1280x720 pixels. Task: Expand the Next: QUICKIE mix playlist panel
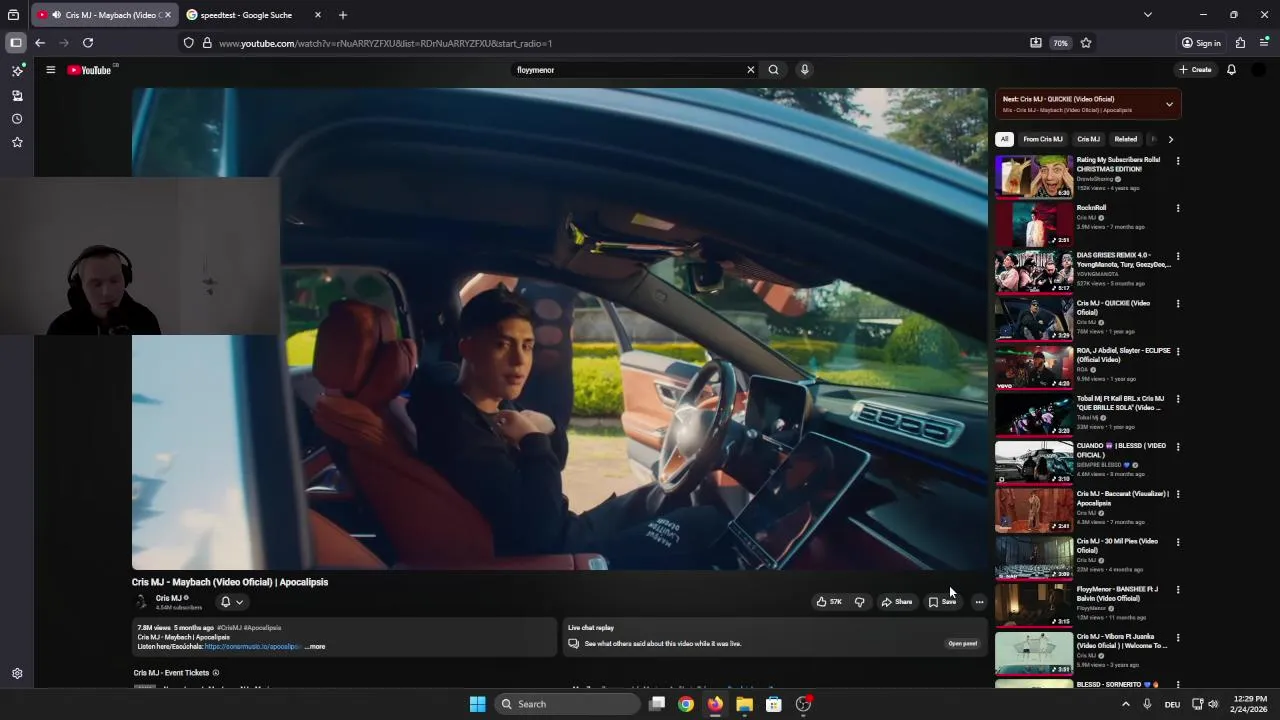(x=1169, y=104)
